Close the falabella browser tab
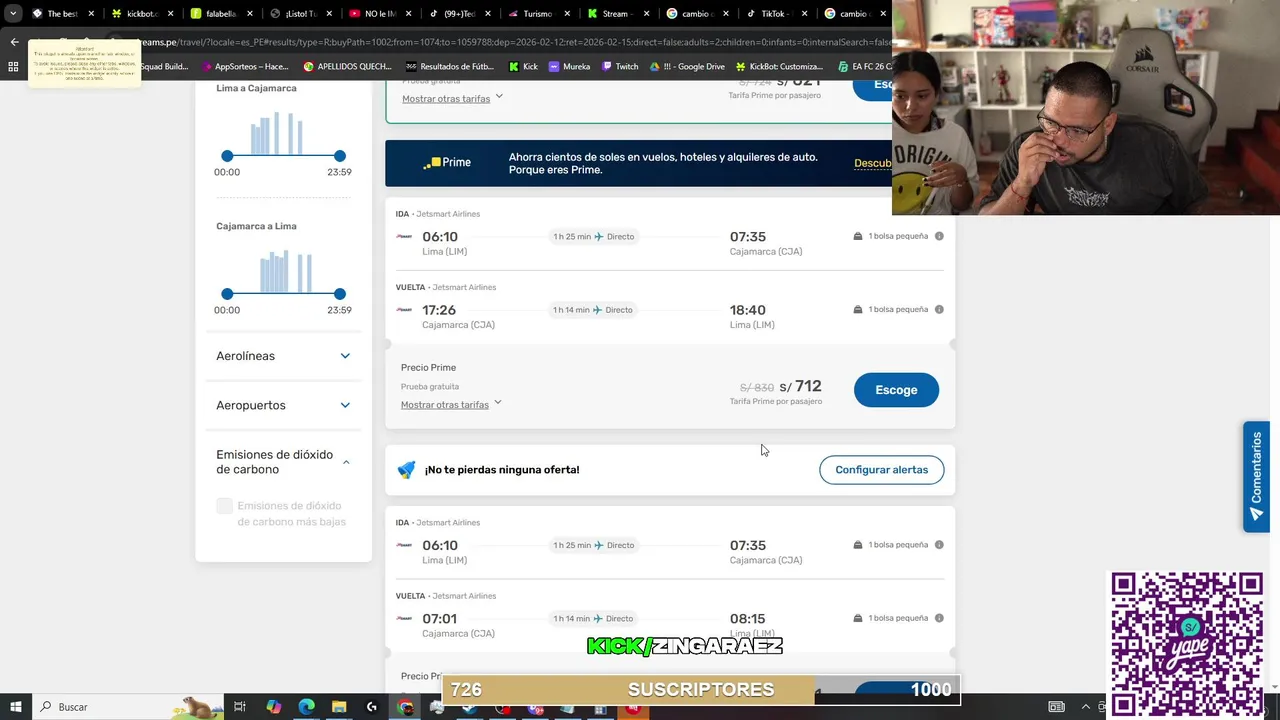Screen dimensions: 1280x720 point(250,14)
